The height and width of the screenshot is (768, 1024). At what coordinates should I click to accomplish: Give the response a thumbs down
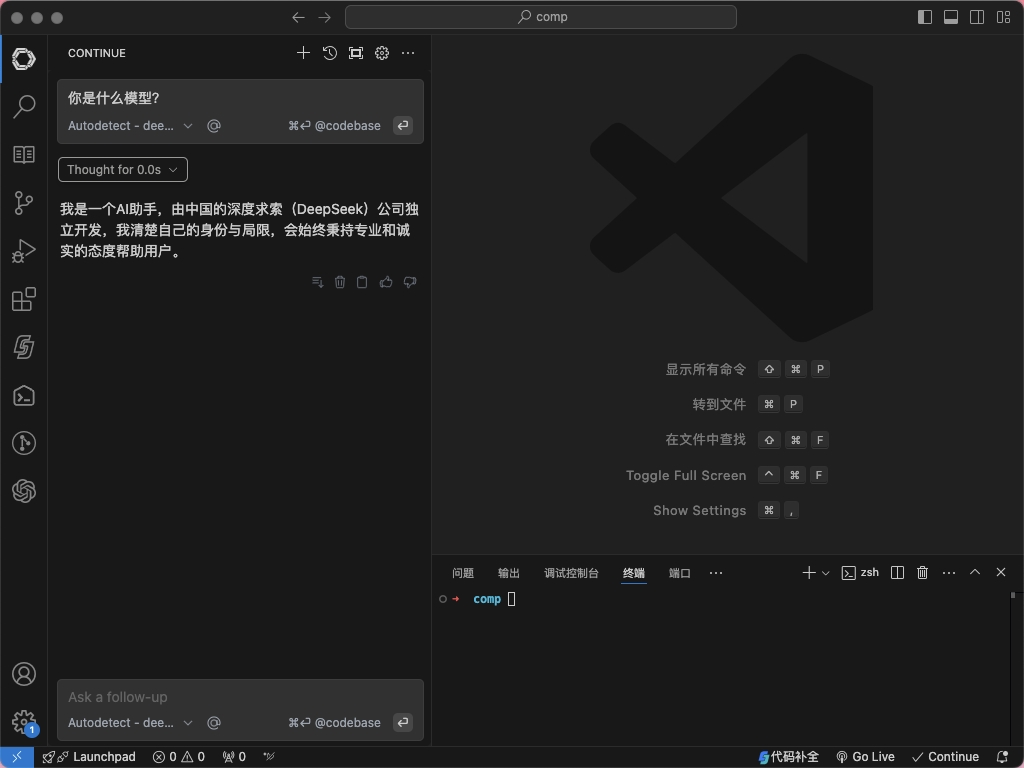[409, 282]
